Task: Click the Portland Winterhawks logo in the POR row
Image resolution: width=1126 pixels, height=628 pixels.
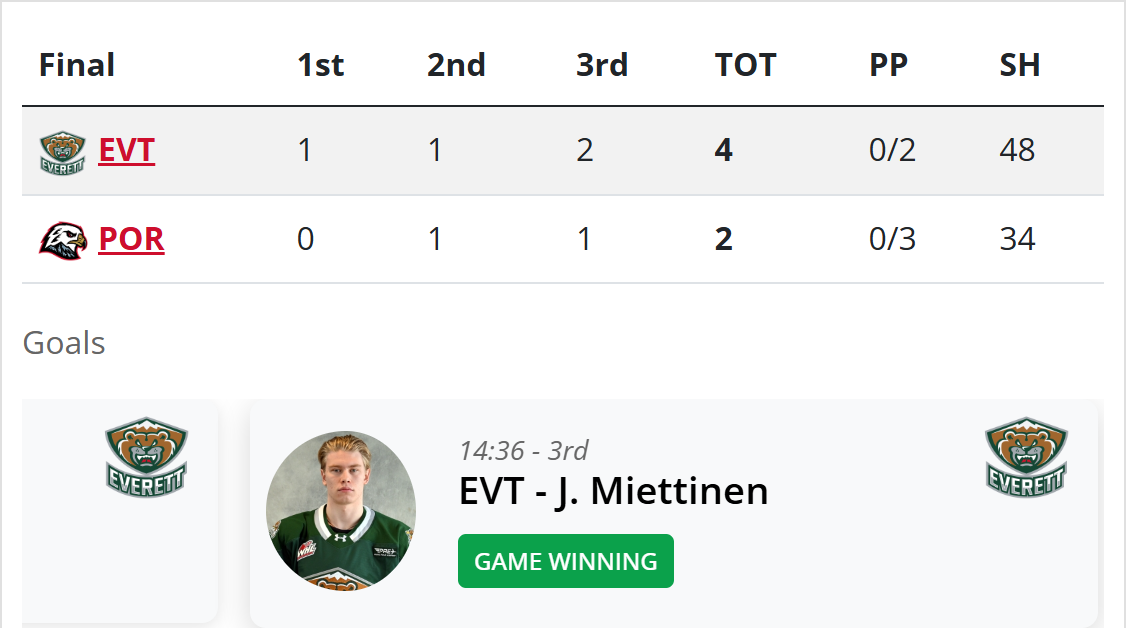Action: [62, 240]
